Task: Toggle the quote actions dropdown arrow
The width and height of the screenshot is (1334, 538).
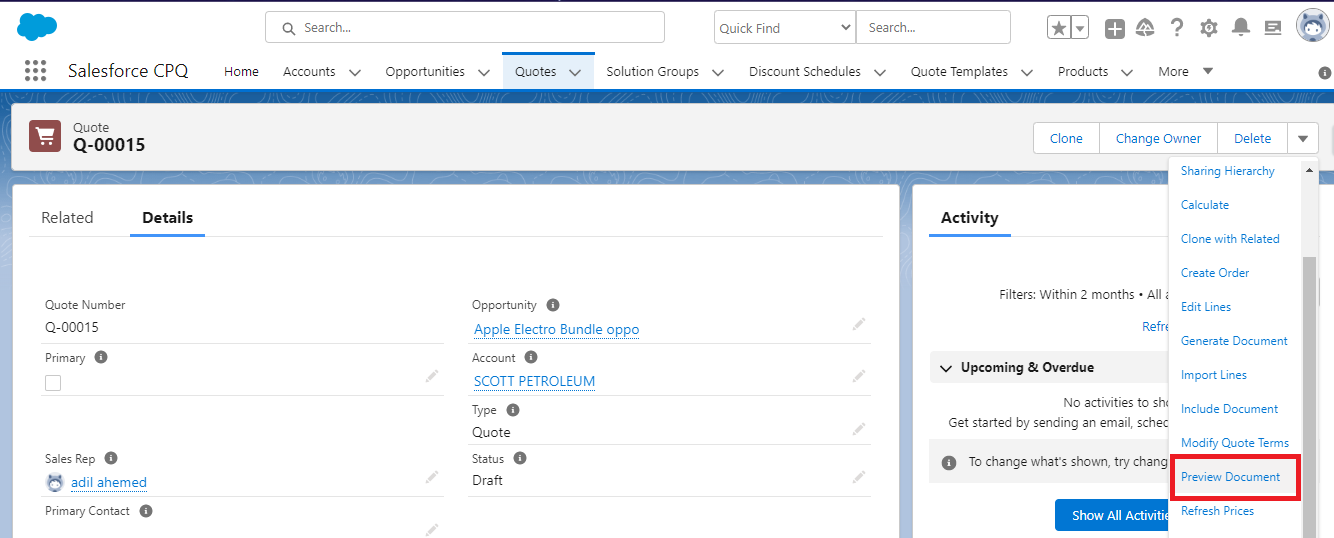Action: [x=1303, y=138]
